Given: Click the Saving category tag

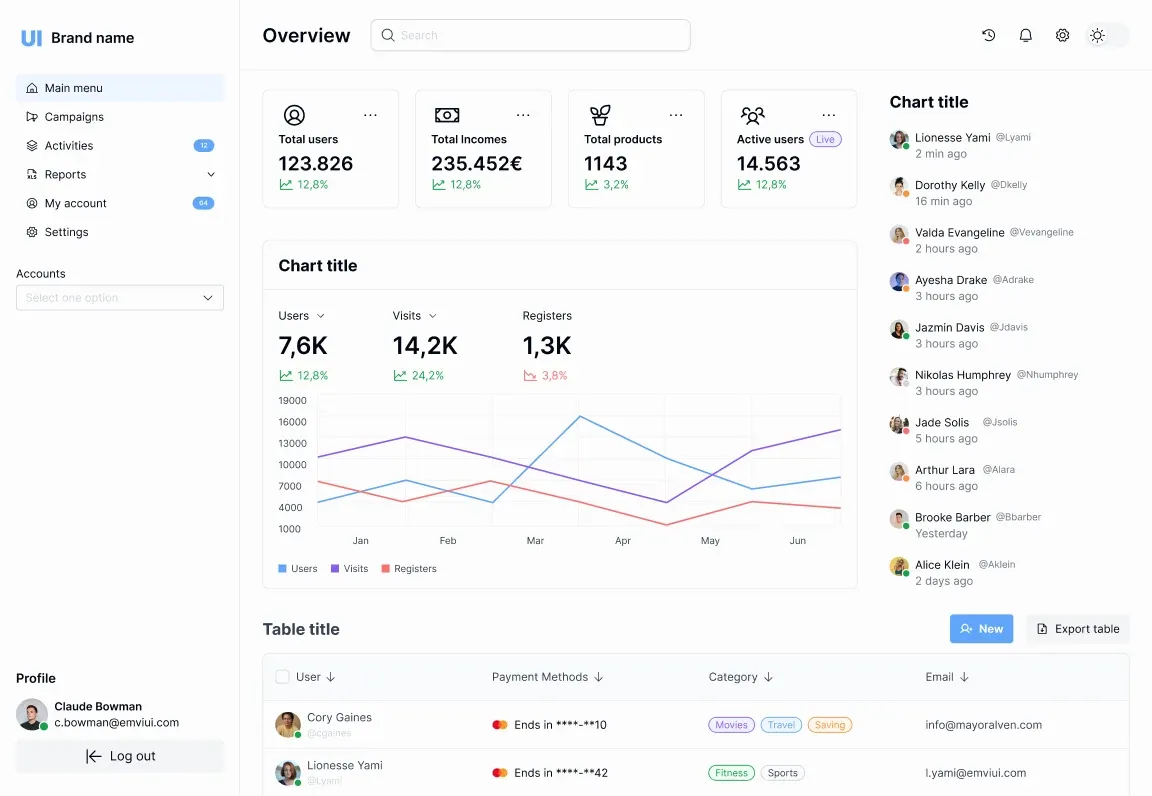Looking at the screenshot, I should (829, 725).
